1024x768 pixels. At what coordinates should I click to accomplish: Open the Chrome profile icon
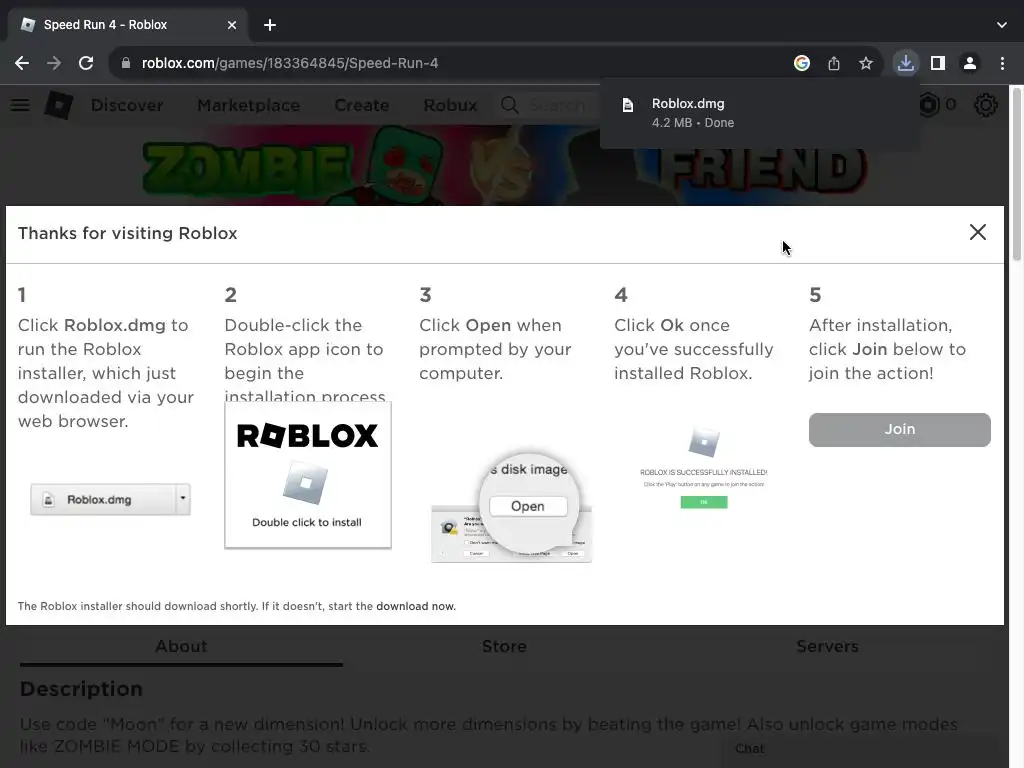coord(970,63)
